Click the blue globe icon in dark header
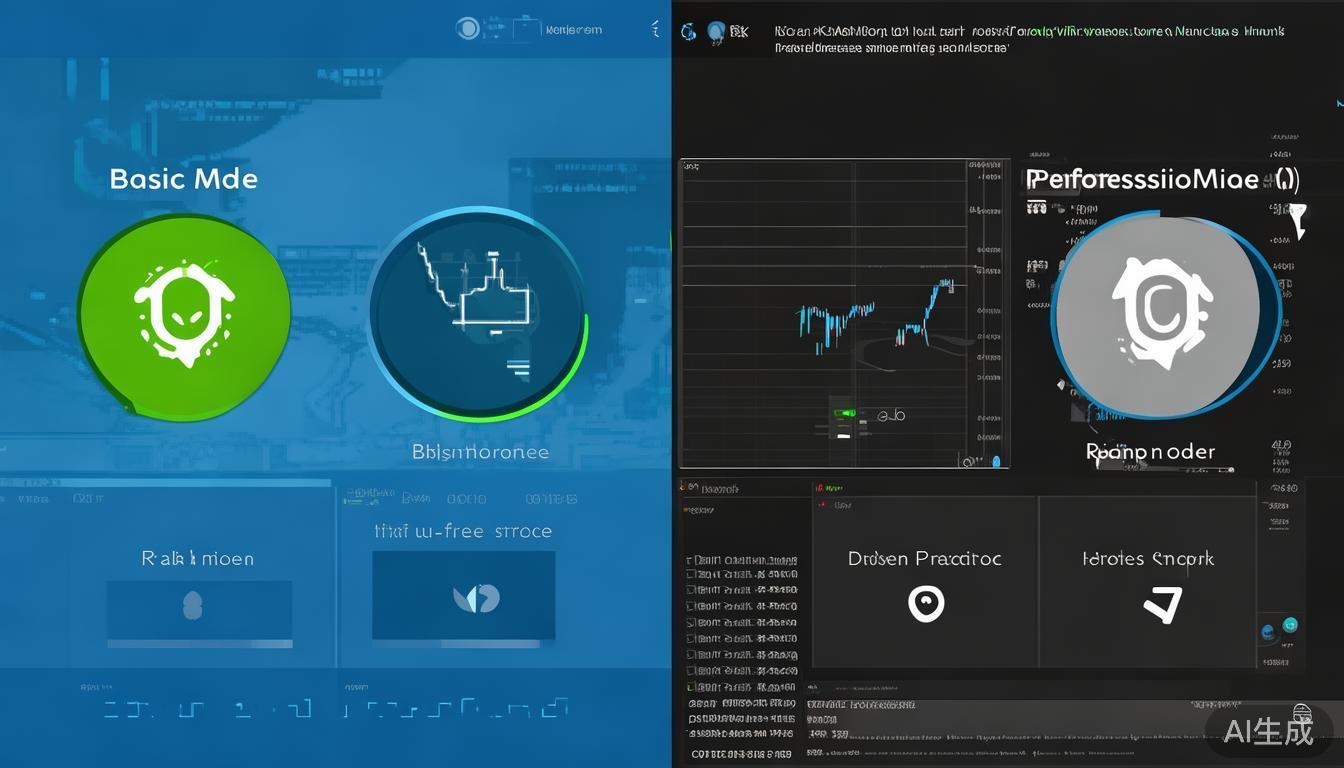This screenshot has height=768, width=1344. tap(716, 32)
